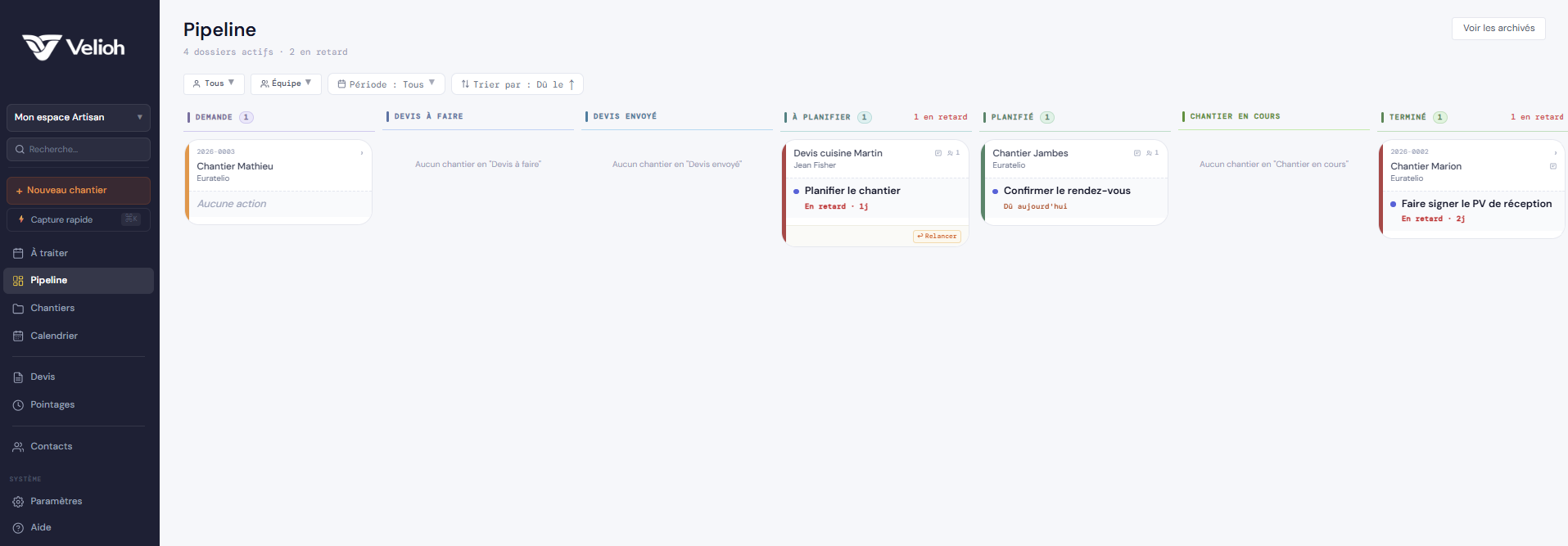Expand Chantier Marion card chevron
1568x546 pixels.
(x=1555, y=153)
